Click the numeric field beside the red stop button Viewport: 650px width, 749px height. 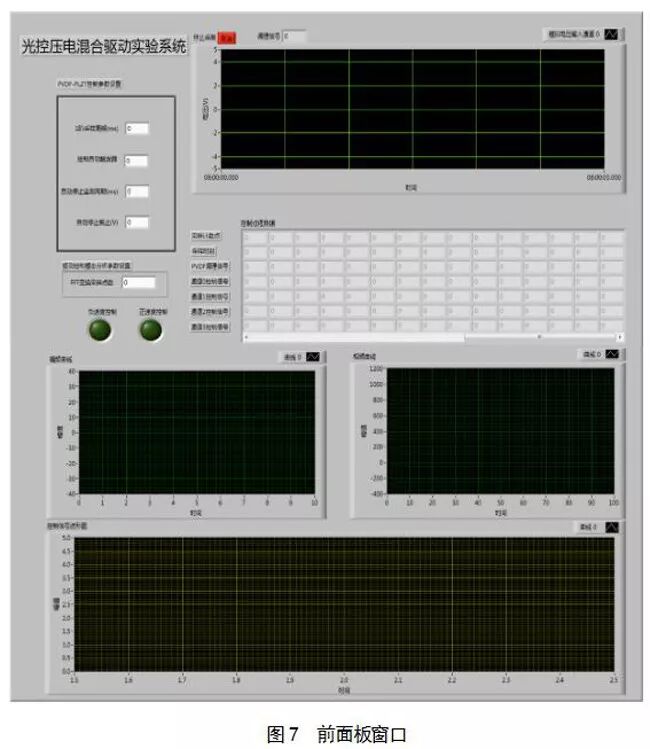coord(294,36)
